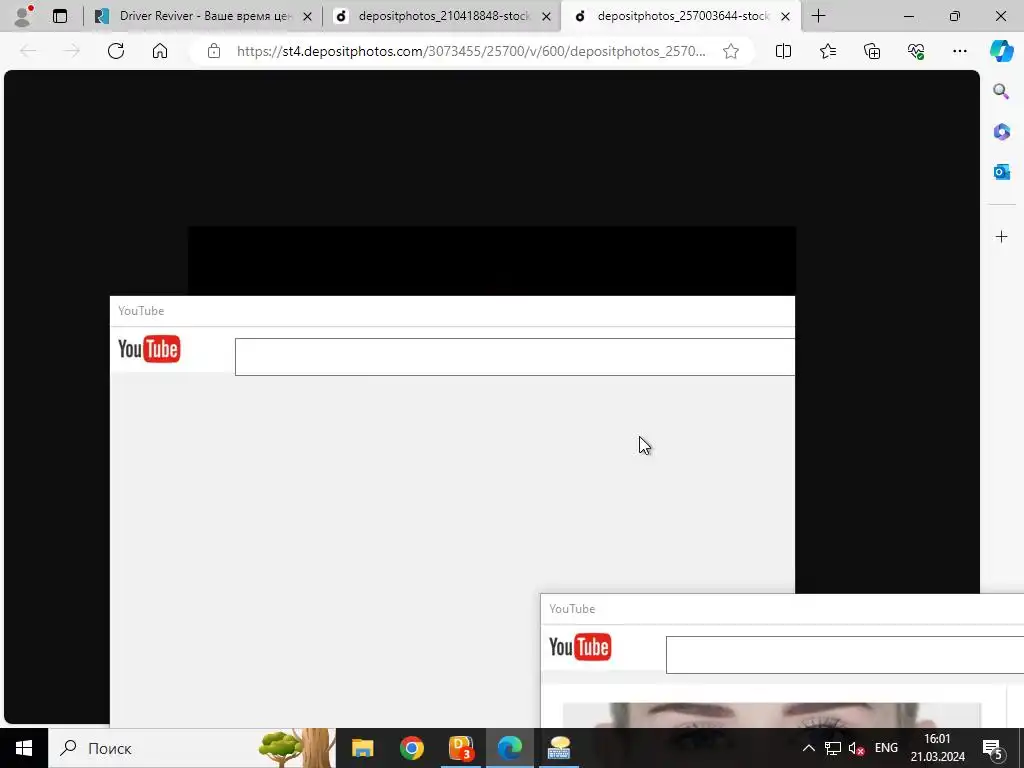This screenshot has width=1024, height=768.
Task: Toggle split screen view
Action: coord(783,51)
